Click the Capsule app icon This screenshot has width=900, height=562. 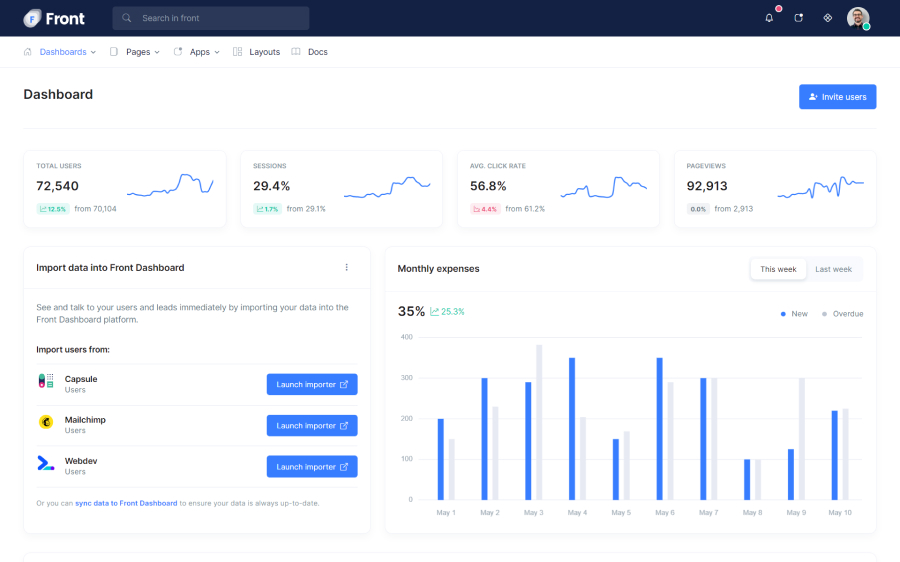pyautogui.click(x=46, y=381)
